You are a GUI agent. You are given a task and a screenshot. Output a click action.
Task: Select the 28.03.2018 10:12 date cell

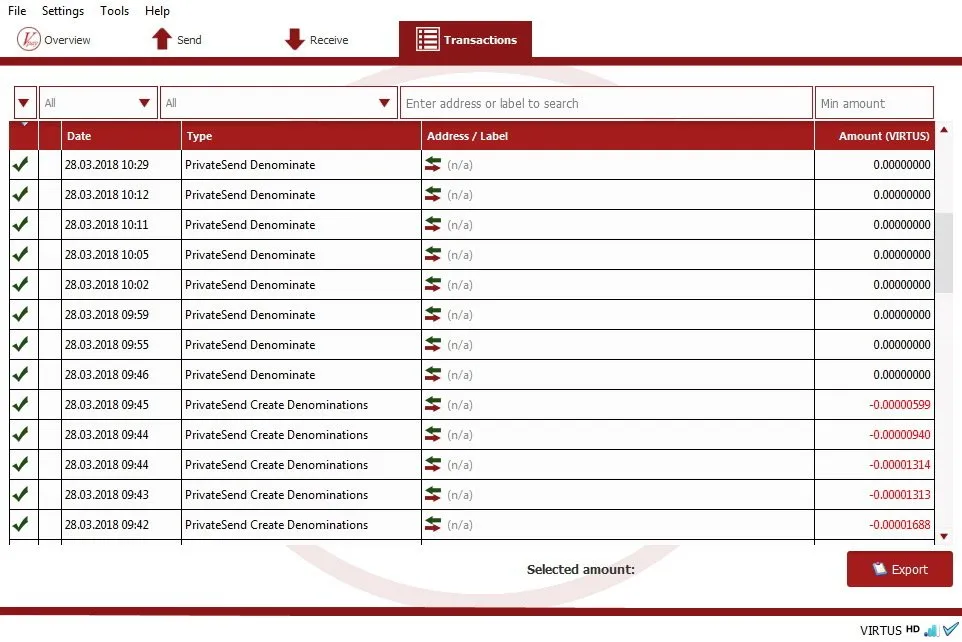121,195
